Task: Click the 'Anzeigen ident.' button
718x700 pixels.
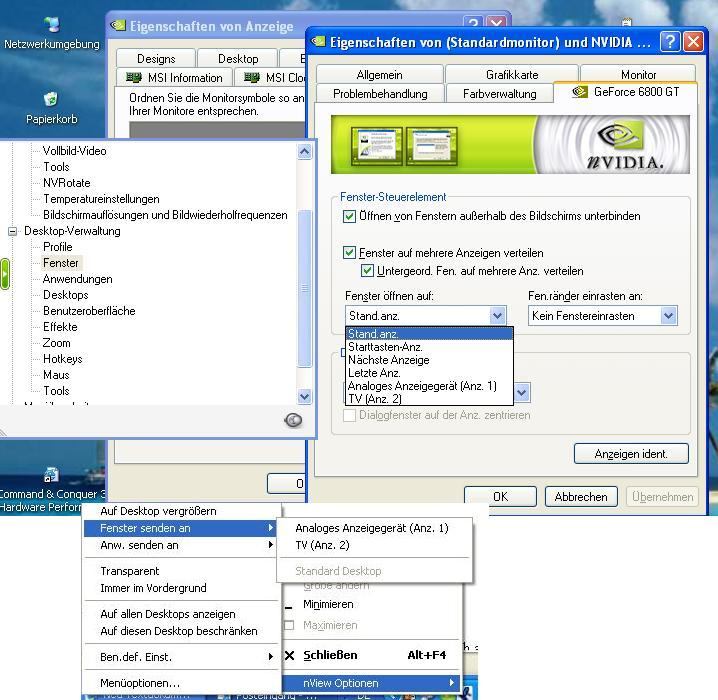Action: (x=631, y=454)
